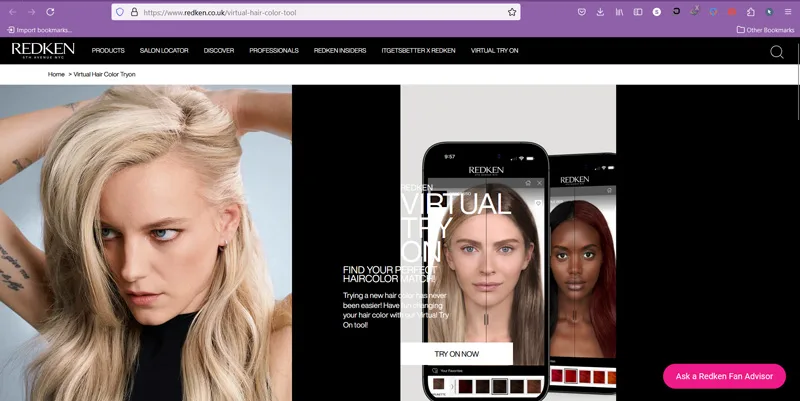This screenshot has height=401, width=800.
Task: Open the site search magnifier icon
Action: click(777, 52)
